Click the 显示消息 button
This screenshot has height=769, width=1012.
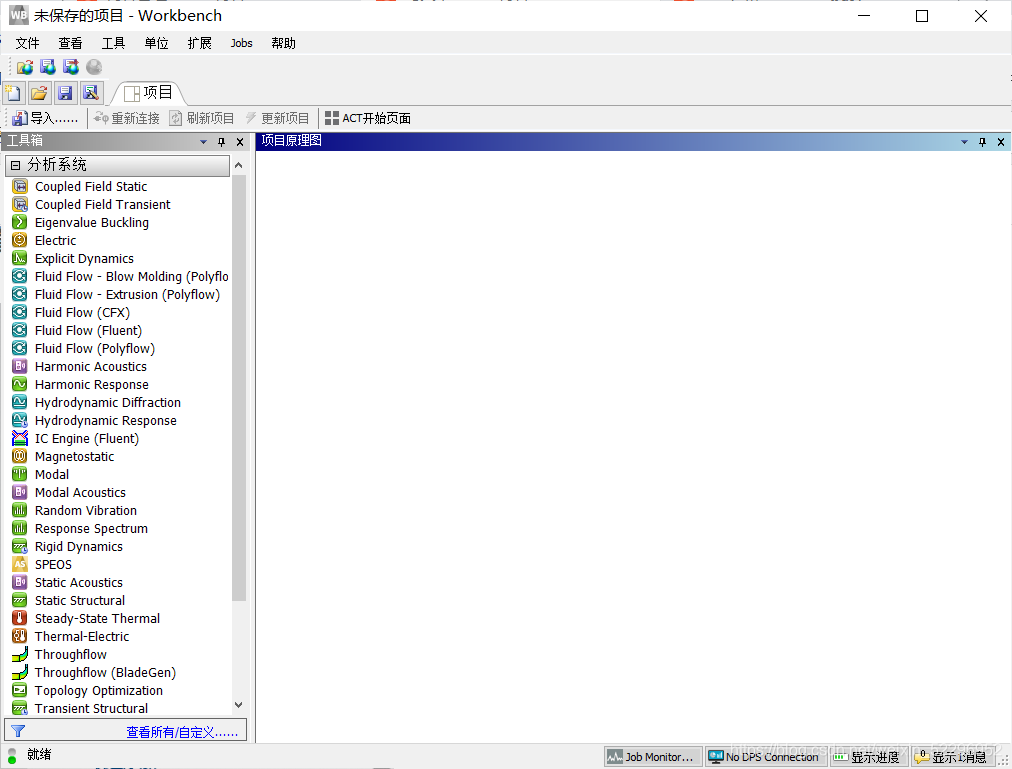(x=952, y=757)
